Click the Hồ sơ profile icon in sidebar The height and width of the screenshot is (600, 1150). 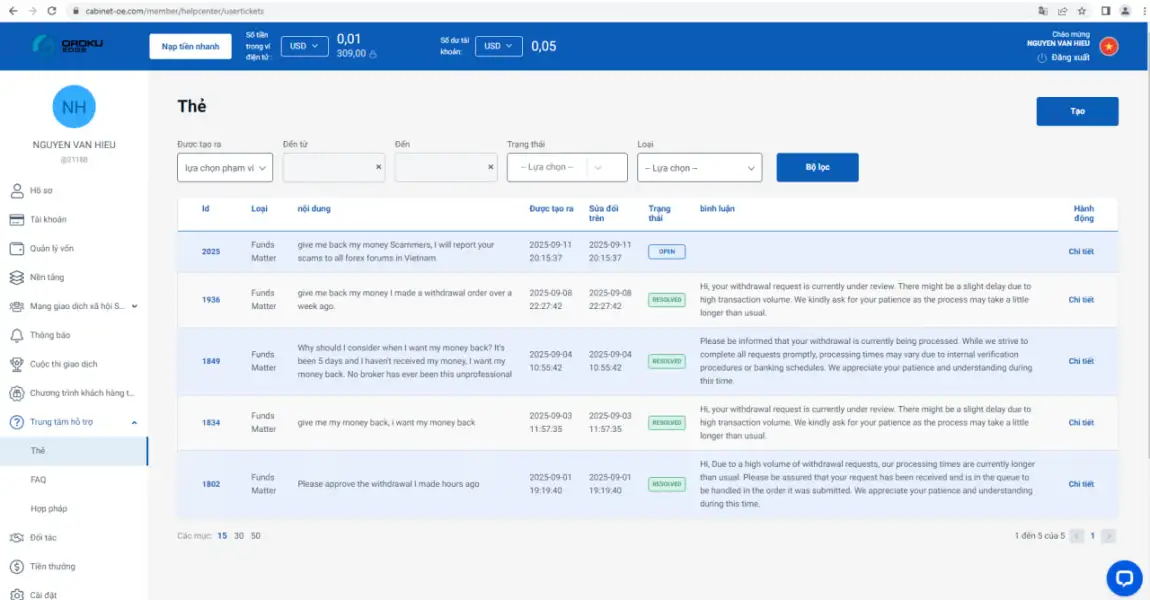[16, 190]
